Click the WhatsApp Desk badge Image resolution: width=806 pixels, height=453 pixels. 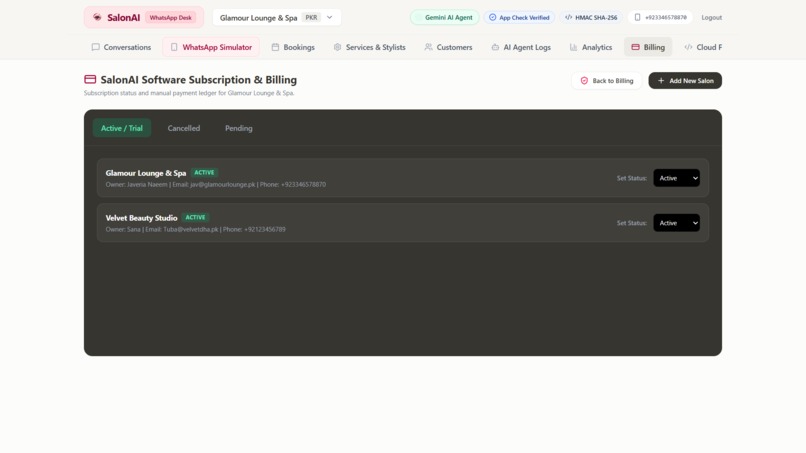coord(171,17)
